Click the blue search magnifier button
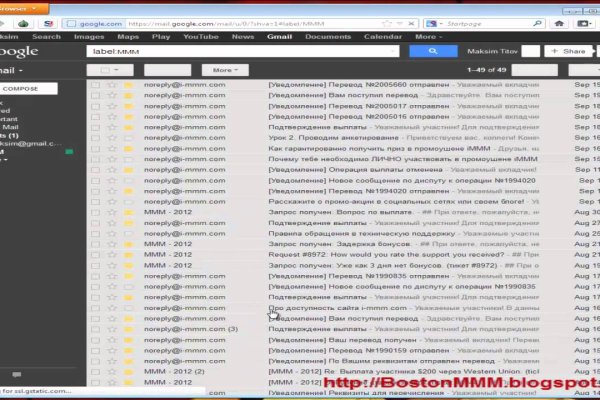This screenshot has width=600, height=400. click(430, 51)
